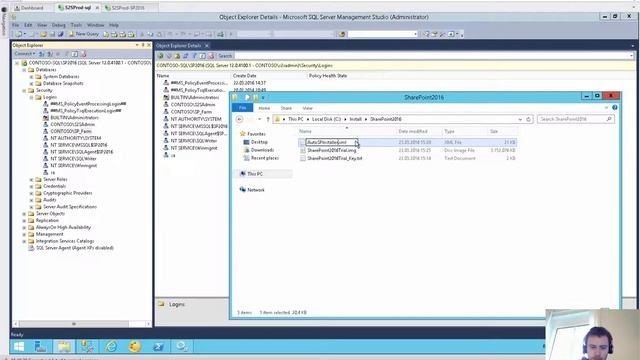Collapse the Security folder node
This screenshot has width=640, height=360.
tap(24, 91)
